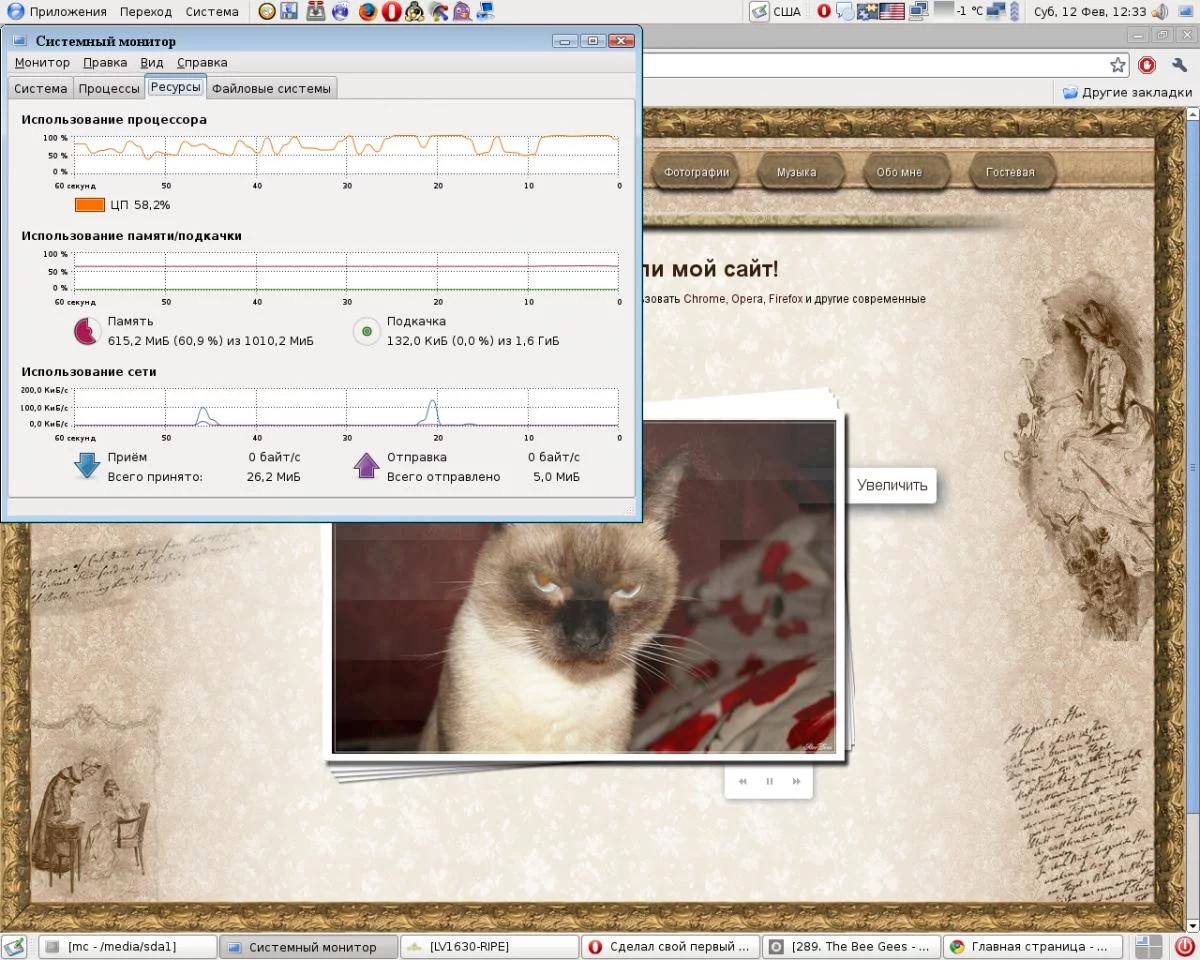Click the red shutdown icon in bottom panel
The image size is (1200, 960).
coord(1184,946)
